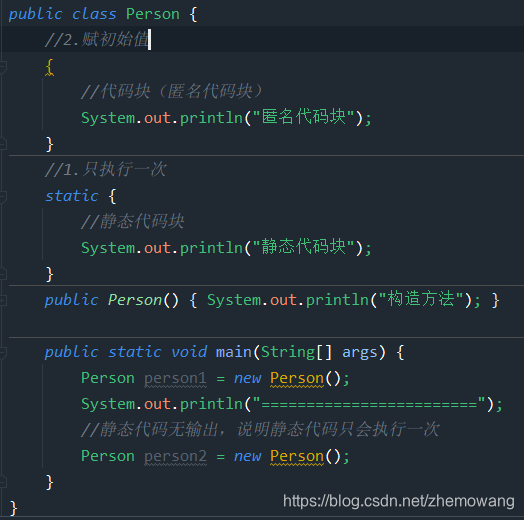
Task: Click the comment "//静态代码块"
Action: click(x=132, y=221)
